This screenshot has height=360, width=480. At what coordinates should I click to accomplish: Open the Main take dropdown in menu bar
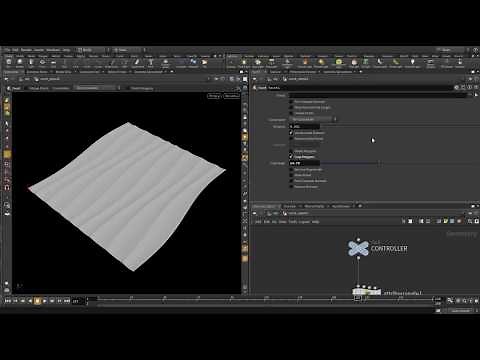128,50
